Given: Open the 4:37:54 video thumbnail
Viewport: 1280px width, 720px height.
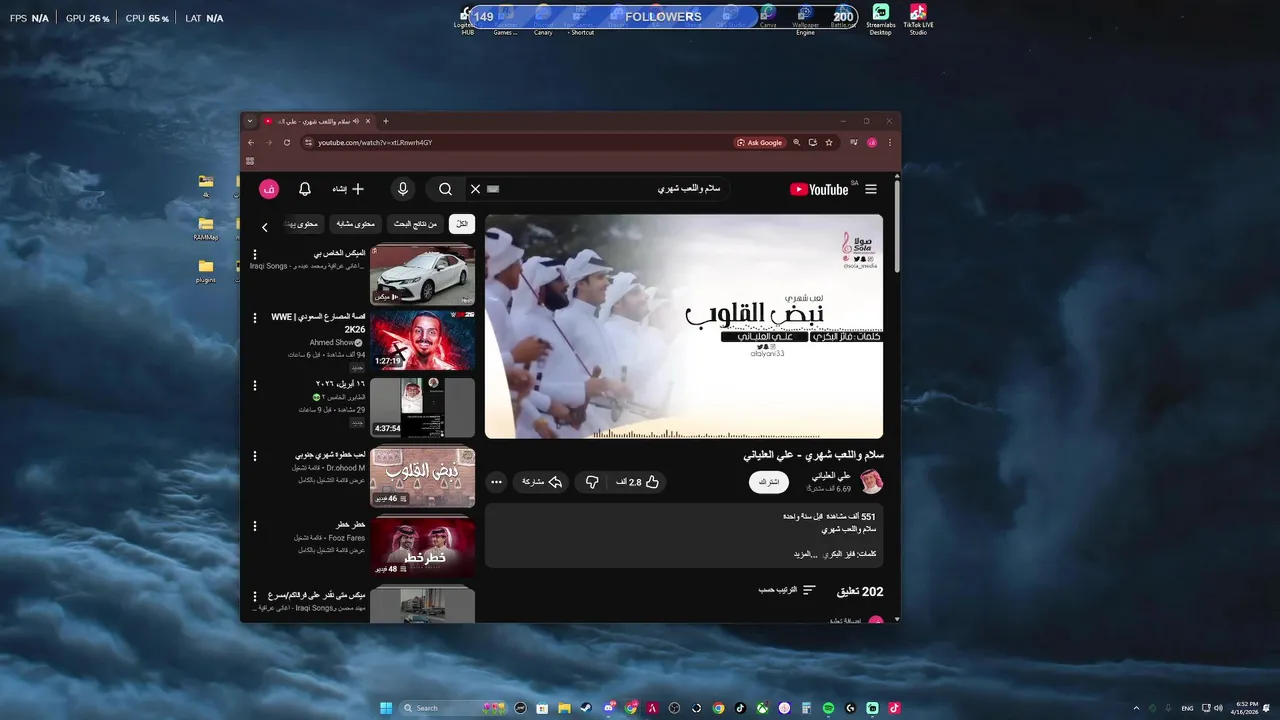Looking at the screenshot, I should tap(422, 407).
